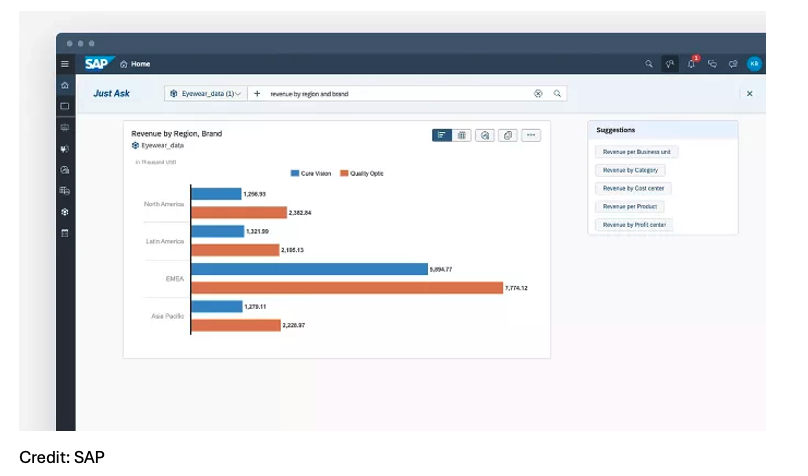This screenshot has height=476, width=808.
Task: Switch to table view
Action: pos(463,135)
